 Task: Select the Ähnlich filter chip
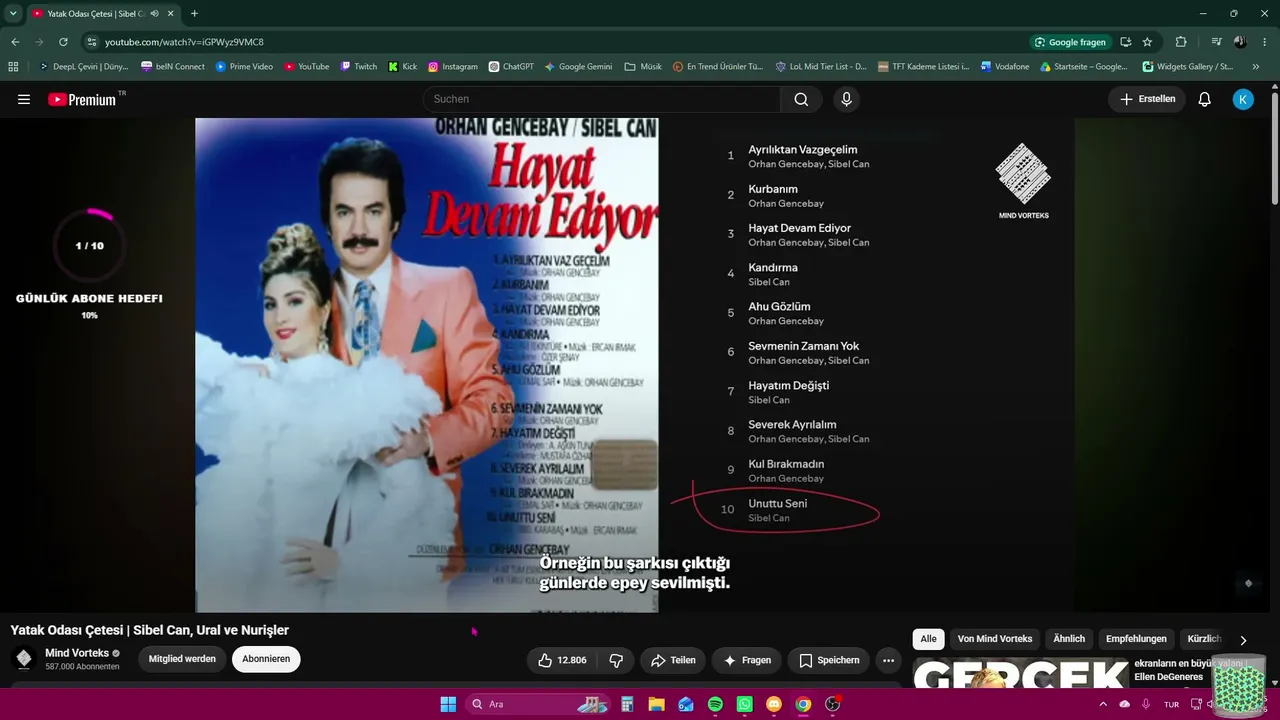coord(1069,639)
